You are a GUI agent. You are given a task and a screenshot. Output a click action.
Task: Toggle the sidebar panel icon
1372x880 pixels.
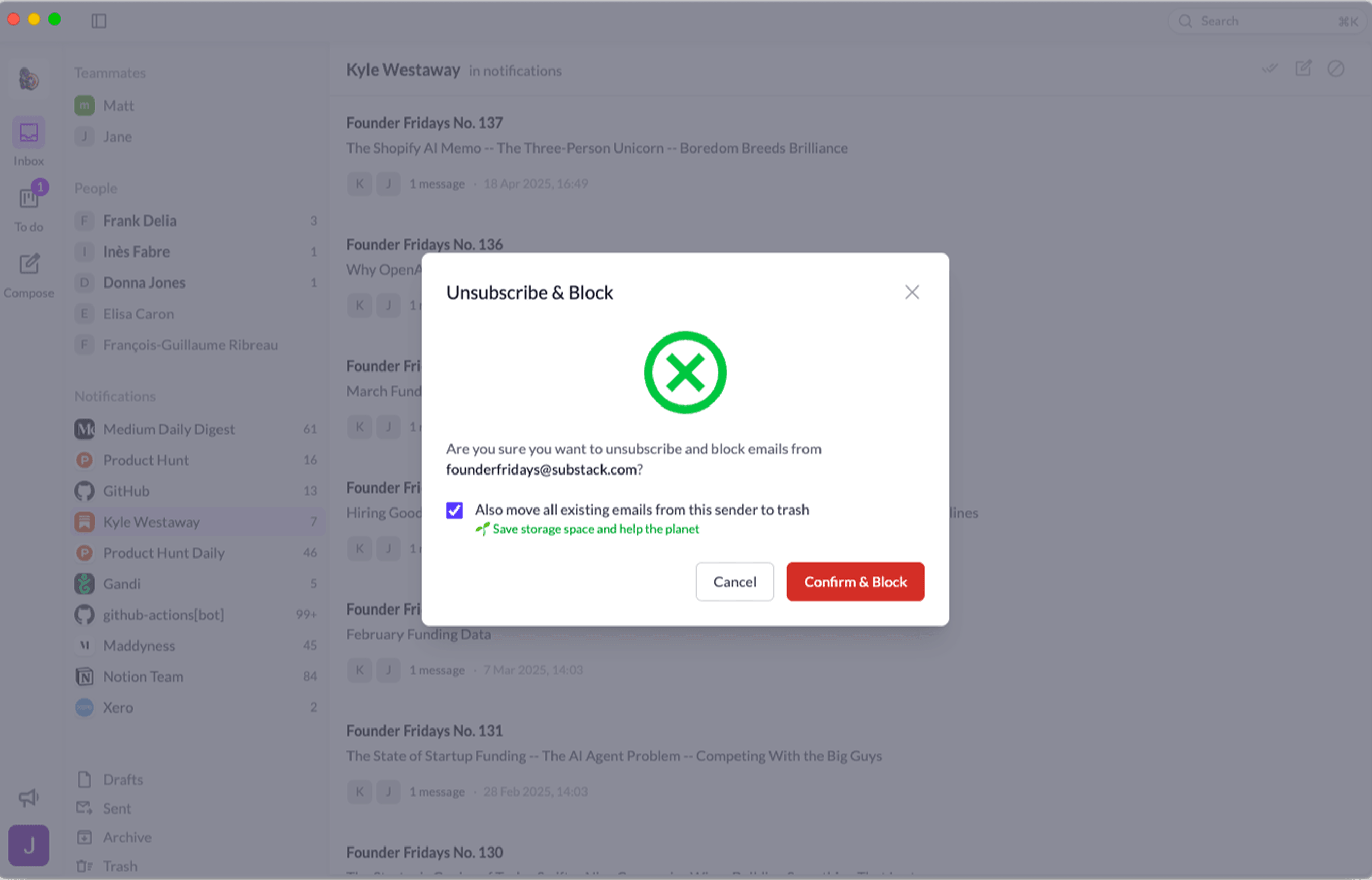click(99, 21)
